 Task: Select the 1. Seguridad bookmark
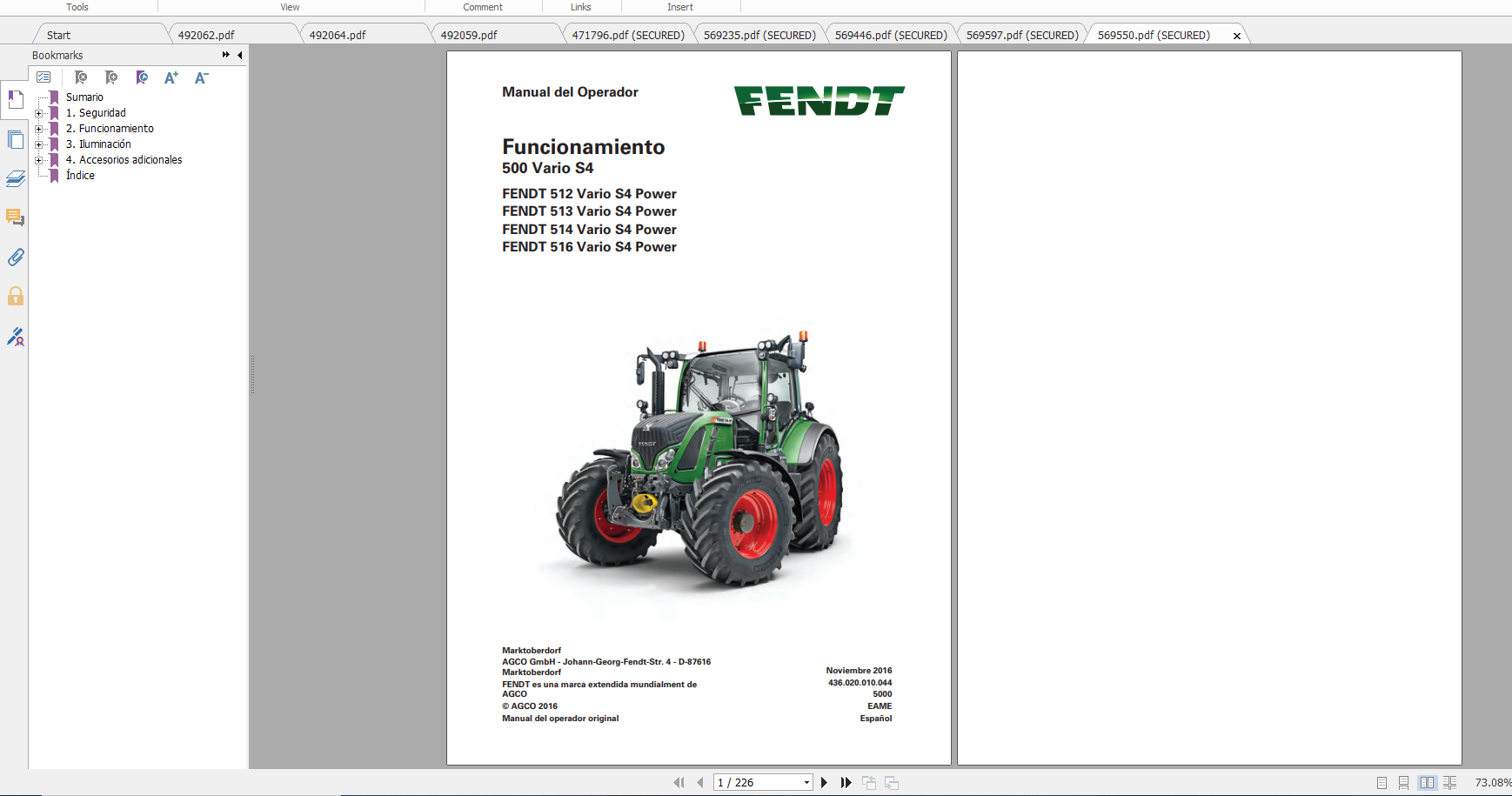96,113
